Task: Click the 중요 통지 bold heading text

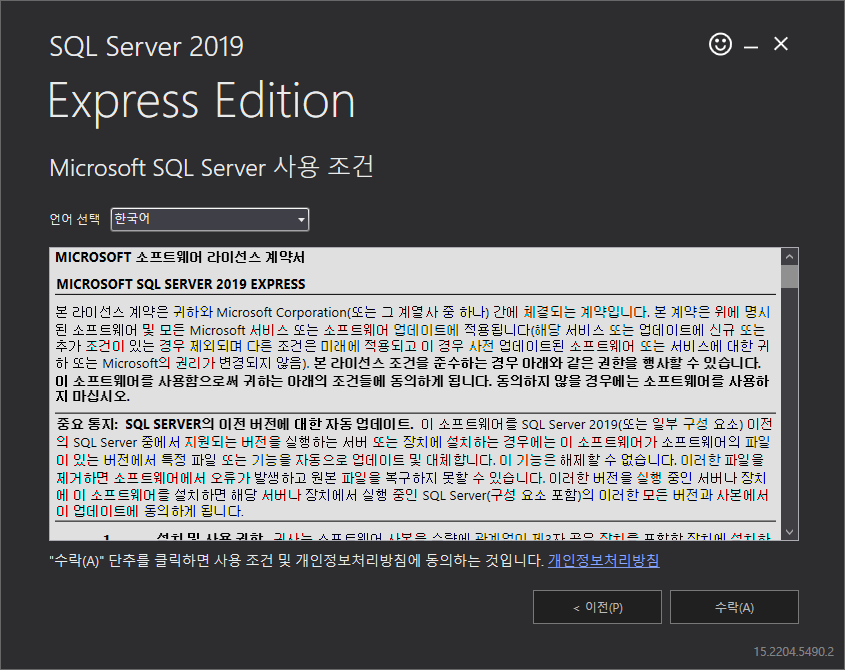Action: [x=235, y=424]
